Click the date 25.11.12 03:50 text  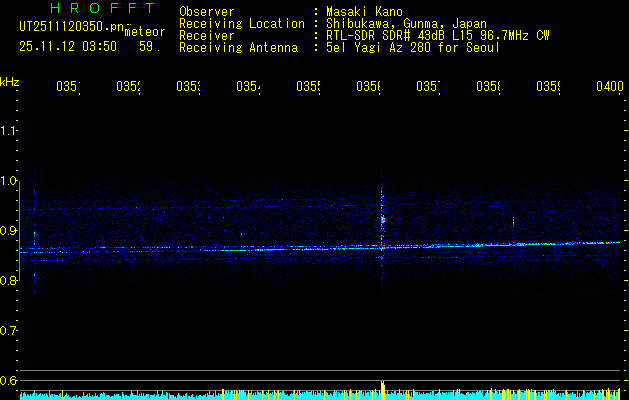click(68, 47)
